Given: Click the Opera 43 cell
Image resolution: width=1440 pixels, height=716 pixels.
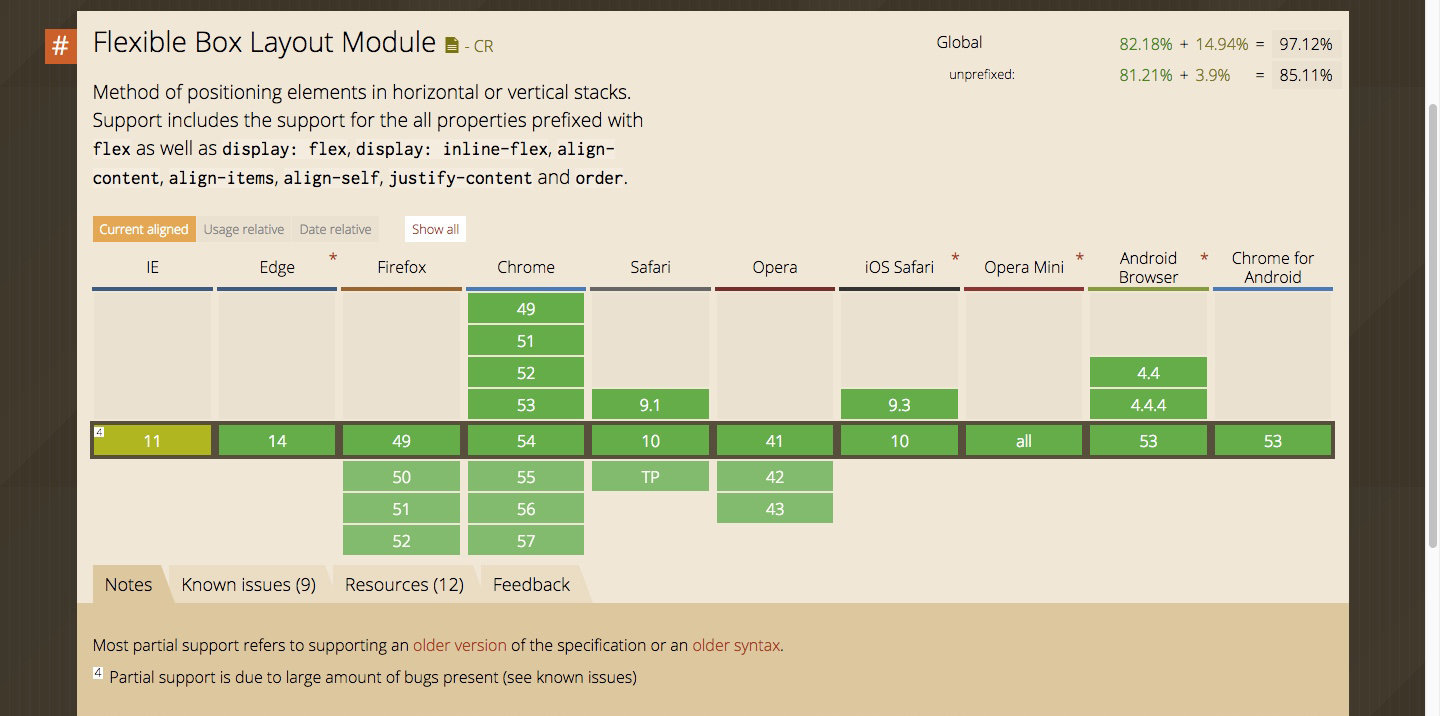Looking at the screenshot, I should coord(775,509).
